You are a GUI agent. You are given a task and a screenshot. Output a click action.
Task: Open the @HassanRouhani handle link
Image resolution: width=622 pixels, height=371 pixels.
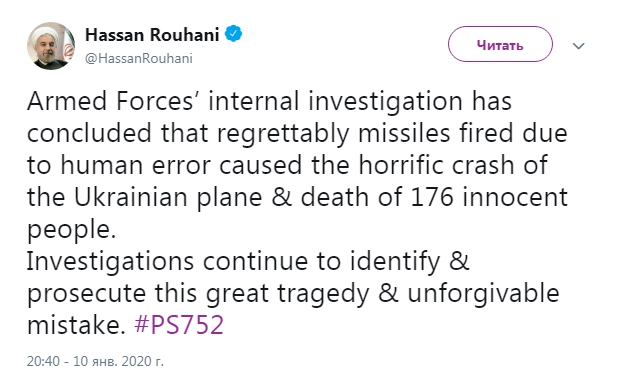pyautogui.click(x=139, y=58)
